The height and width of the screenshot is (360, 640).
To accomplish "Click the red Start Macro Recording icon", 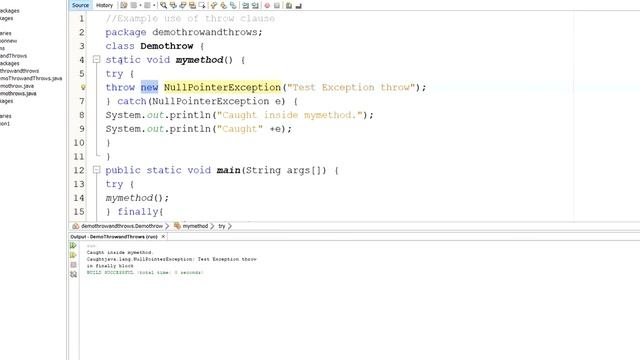I will (267, 5).
